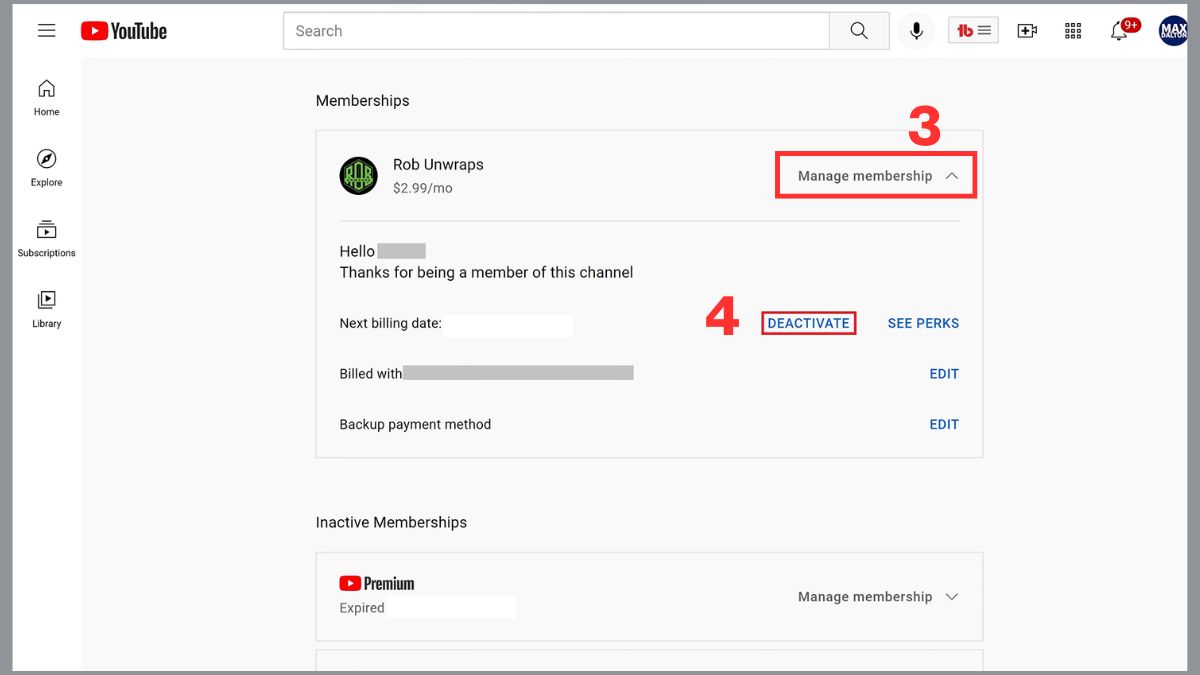This screenshot has height=675, width=1200.
Task: Open the hamburger guide menu
Action: 46,31
